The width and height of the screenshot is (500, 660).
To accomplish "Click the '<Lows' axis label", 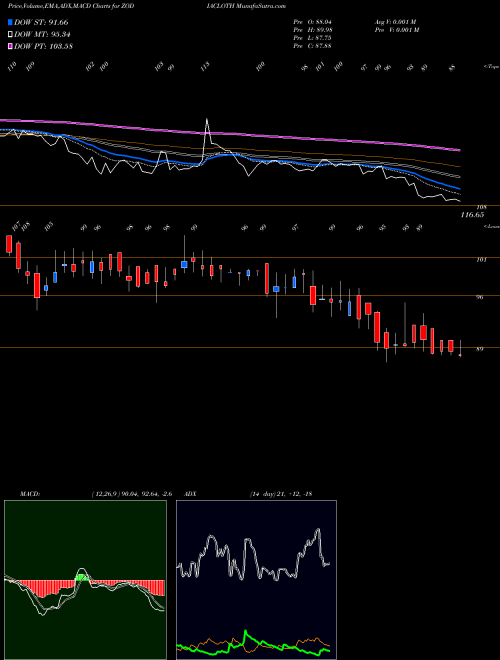I will [x=491, y=226].
